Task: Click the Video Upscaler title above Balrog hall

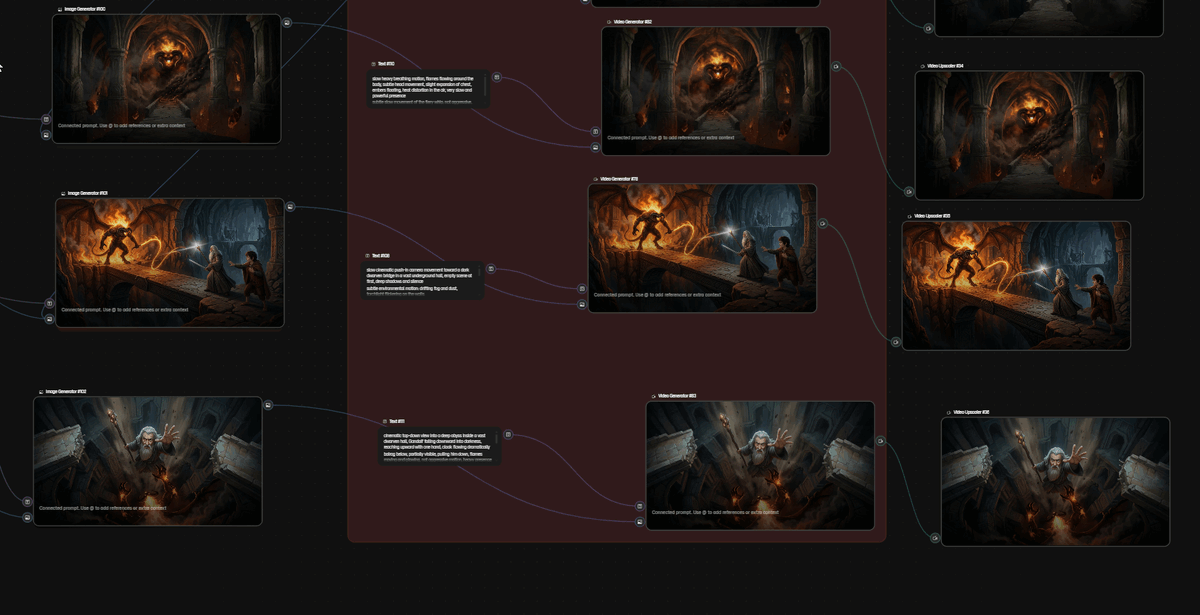Action: pos(945,66)
